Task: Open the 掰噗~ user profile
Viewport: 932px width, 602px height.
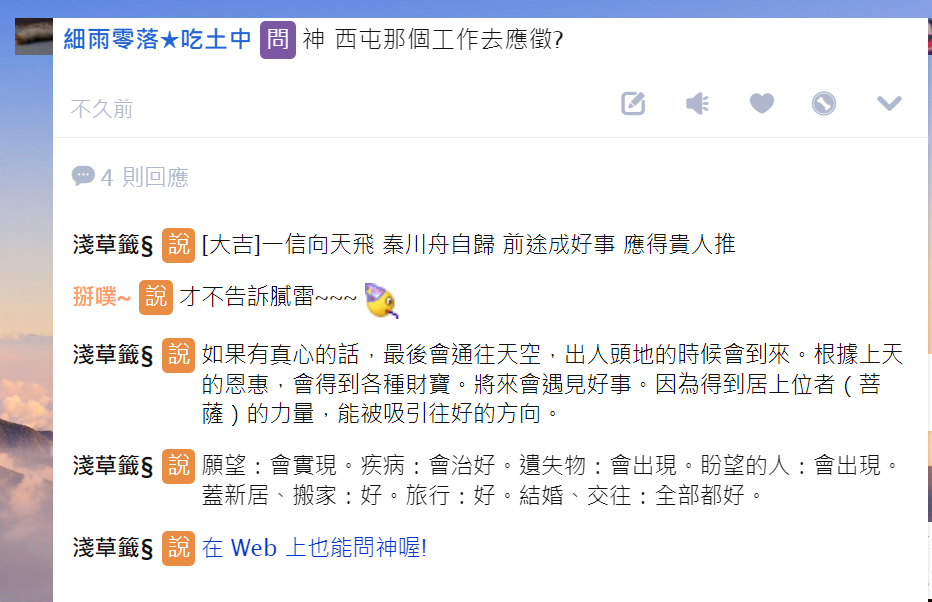Action: [x=102, y=296]
